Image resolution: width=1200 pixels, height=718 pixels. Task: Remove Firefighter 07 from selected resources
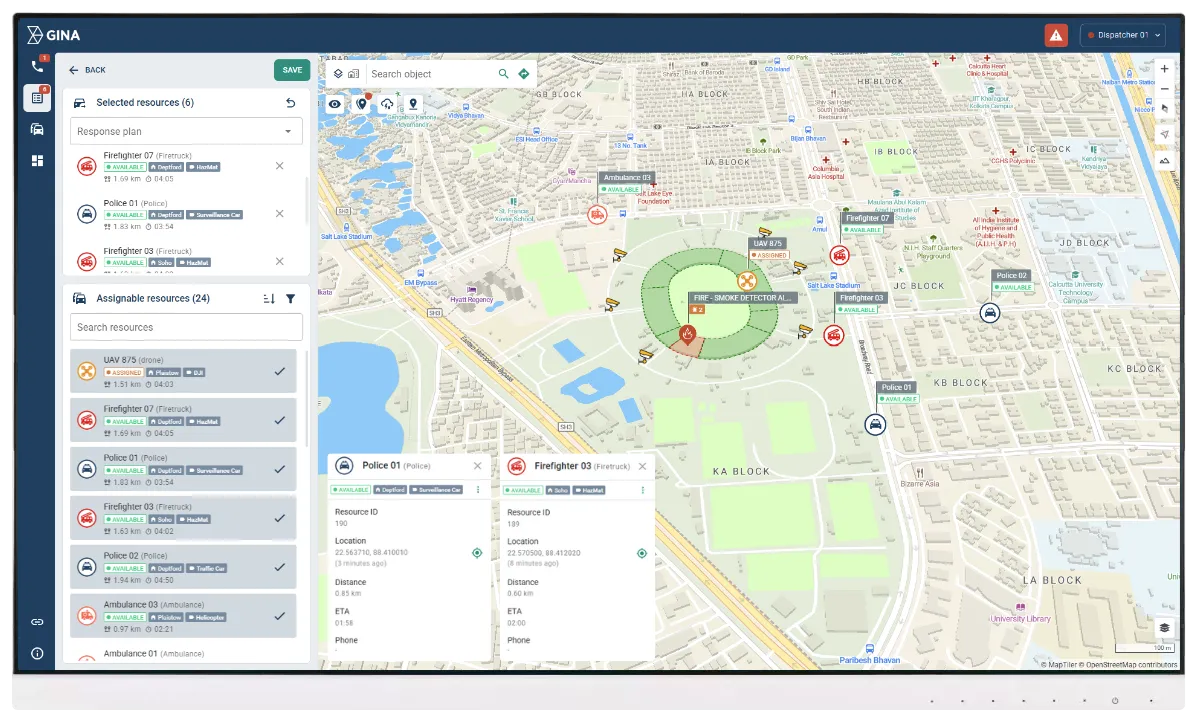279,165
